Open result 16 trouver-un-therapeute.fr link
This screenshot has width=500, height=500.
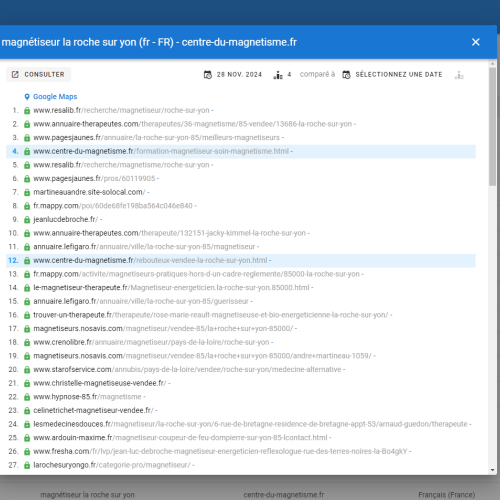211,315
